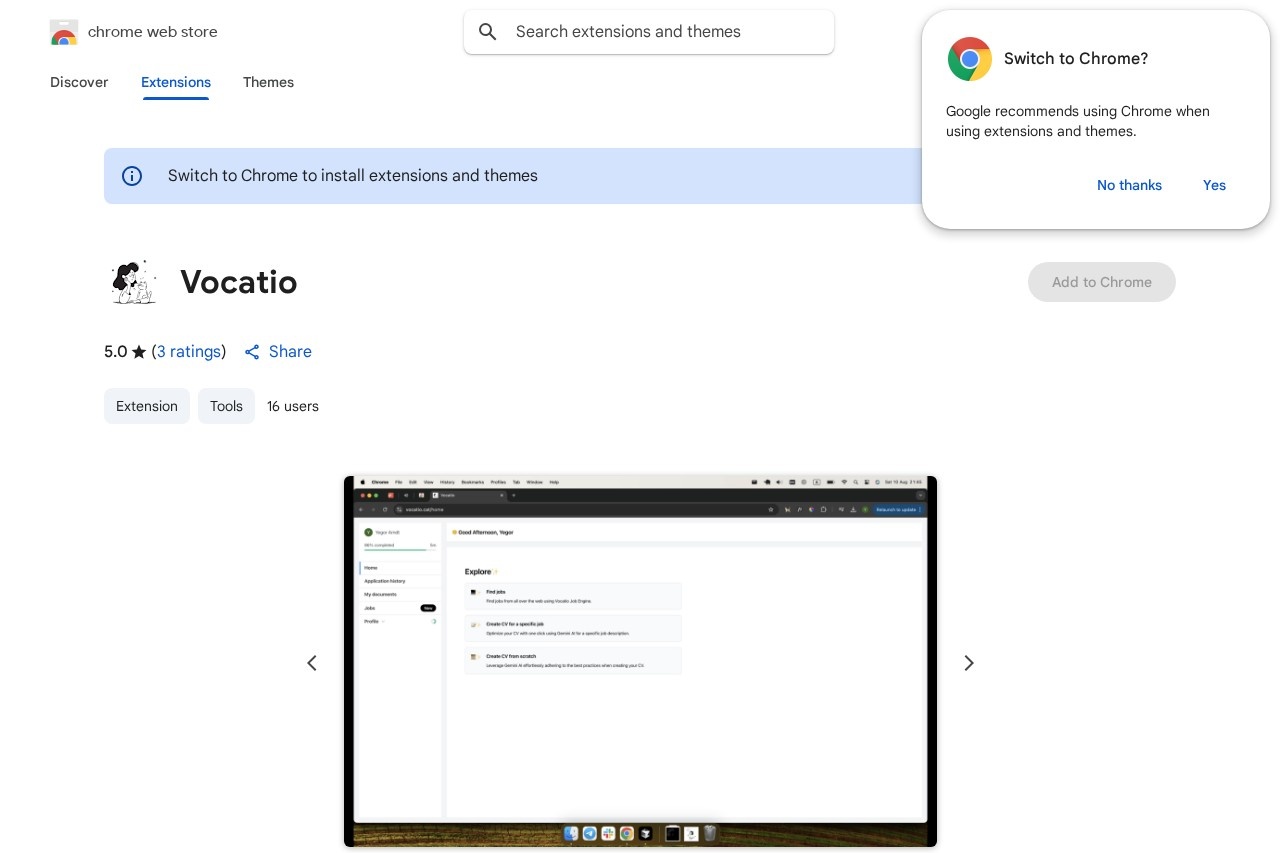Screen dimensions: 1280x853
Task: Click Yes to switch to Chrome
Action: [x=1214, y=185]
